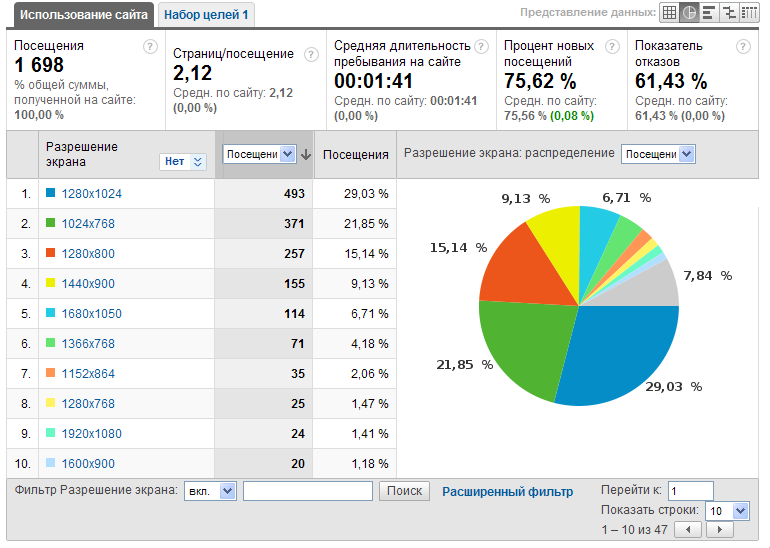Open pie chart metric dropdown beside 'распределение'
The height and width of the screenshot is (548, 770).
(x=658, y=154)
